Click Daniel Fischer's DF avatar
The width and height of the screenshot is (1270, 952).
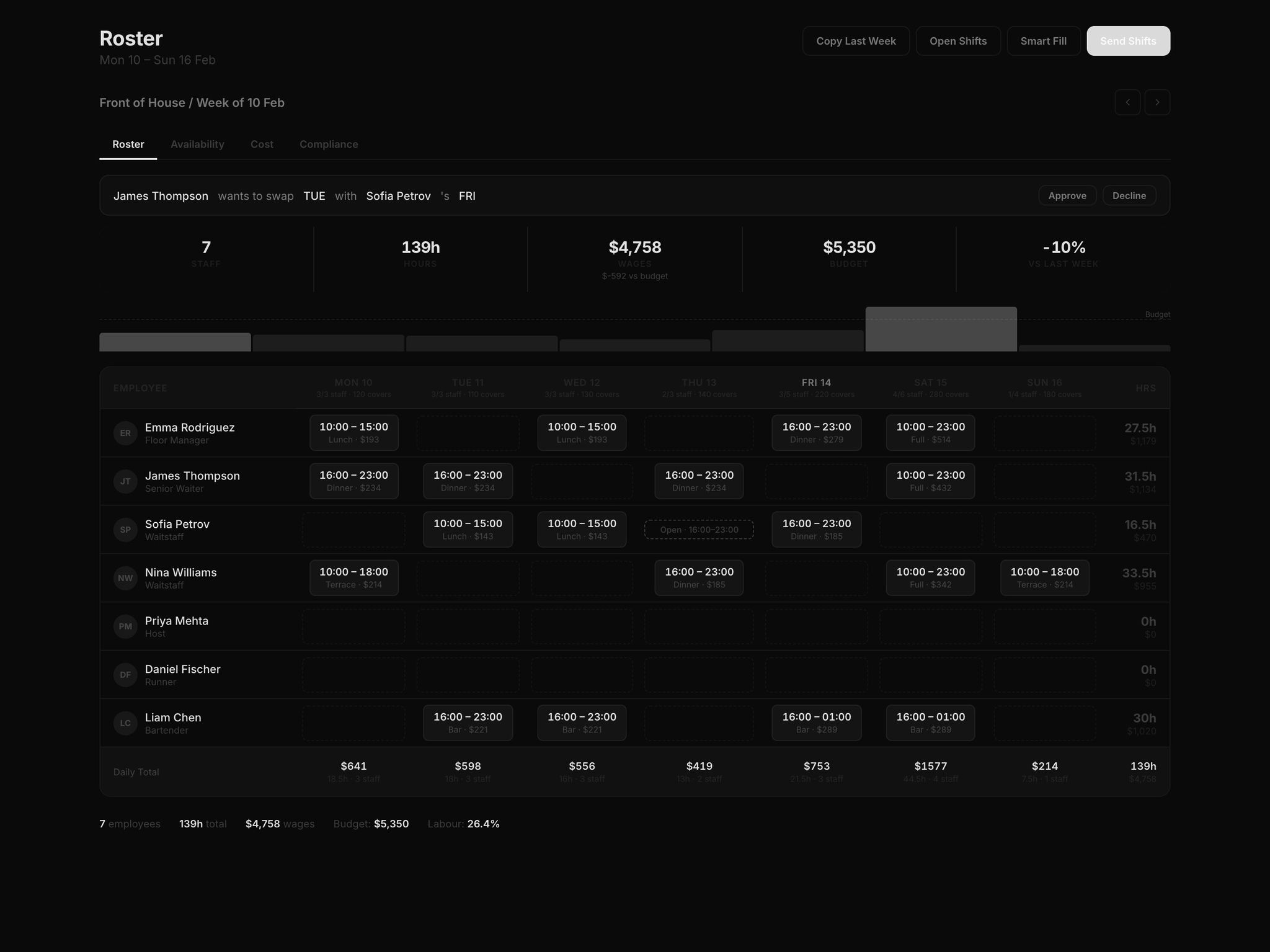coord(125,675)
